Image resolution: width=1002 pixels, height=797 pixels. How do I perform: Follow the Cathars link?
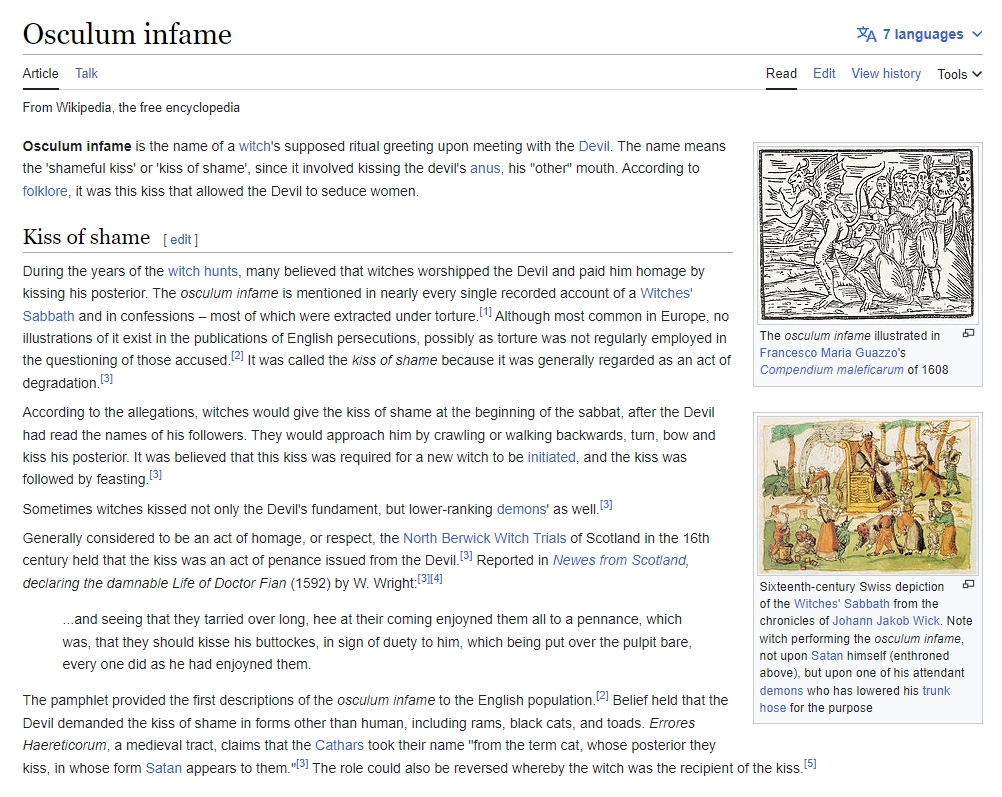339,745
